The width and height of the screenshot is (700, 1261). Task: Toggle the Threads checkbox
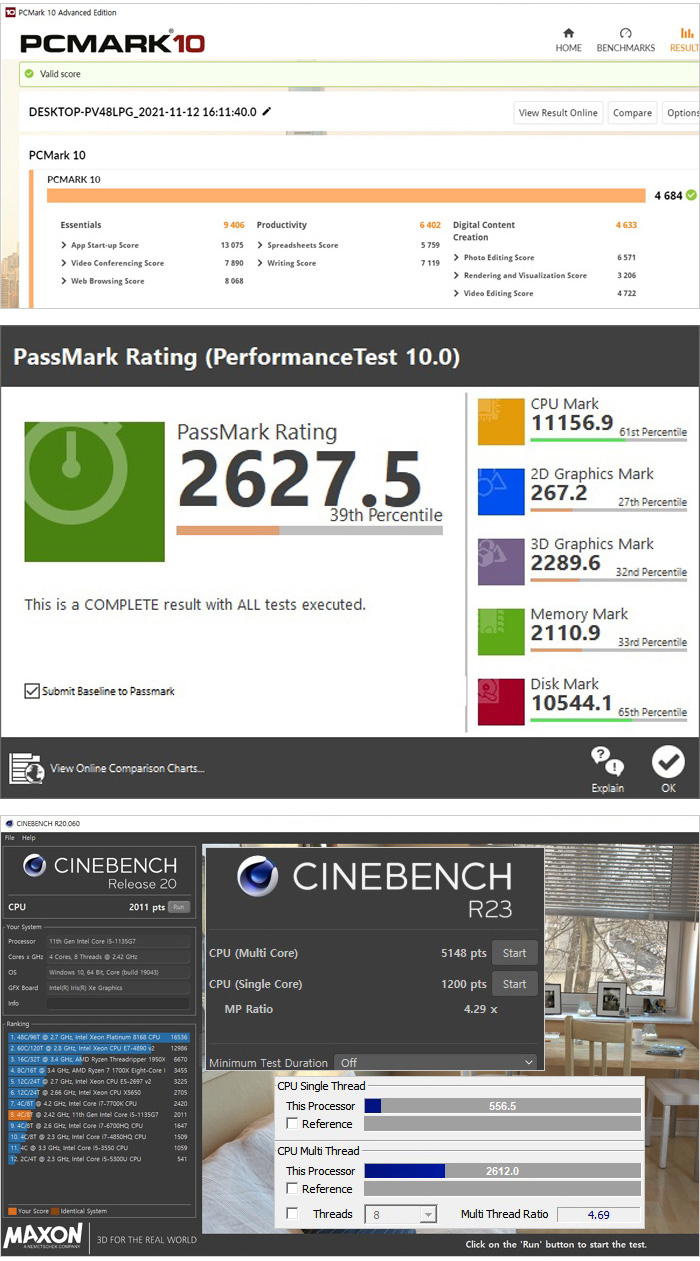click(292, 1214)
